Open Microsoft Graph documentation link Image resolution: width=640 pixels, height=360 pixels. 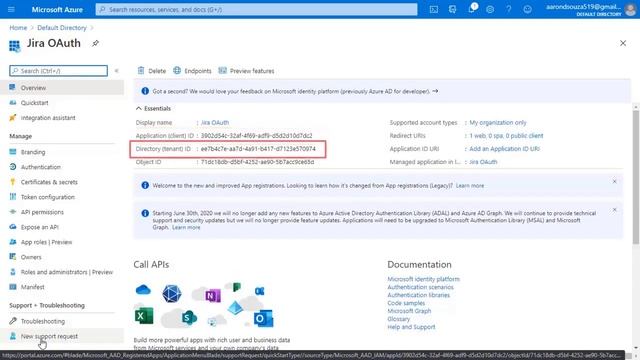tap(409, 311)
